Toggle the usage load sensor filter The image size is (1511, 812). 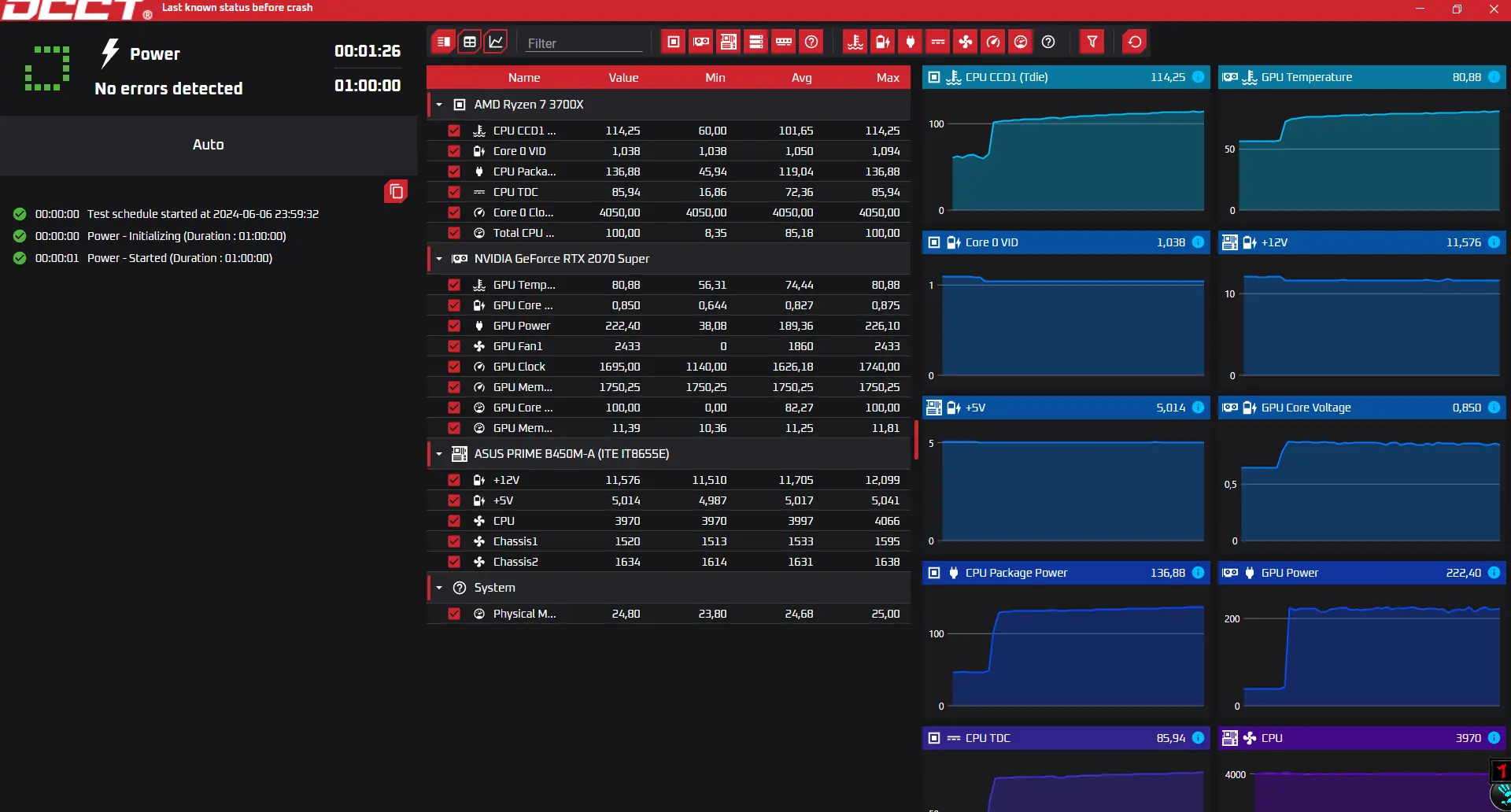pyautogui.click(x=1021, y=42)
